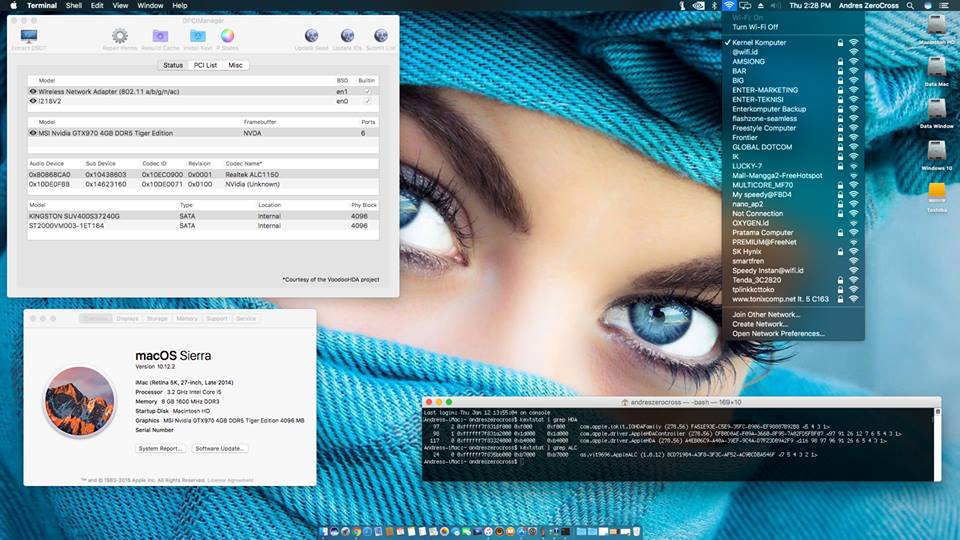Click the Terminal window scrollbar

[937, 444]
